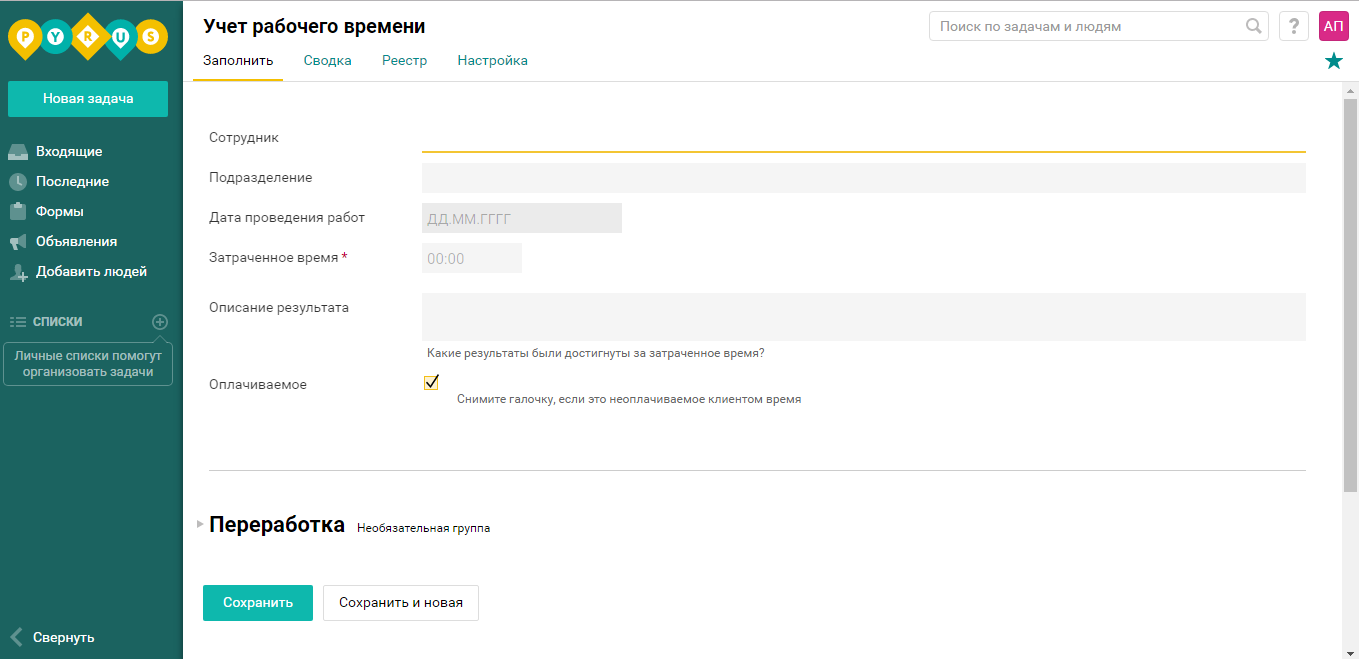This screenshot has width=1359, height=659.
Task: Open the Дата проведения работ date picker
Action: [x=522, y=217]
